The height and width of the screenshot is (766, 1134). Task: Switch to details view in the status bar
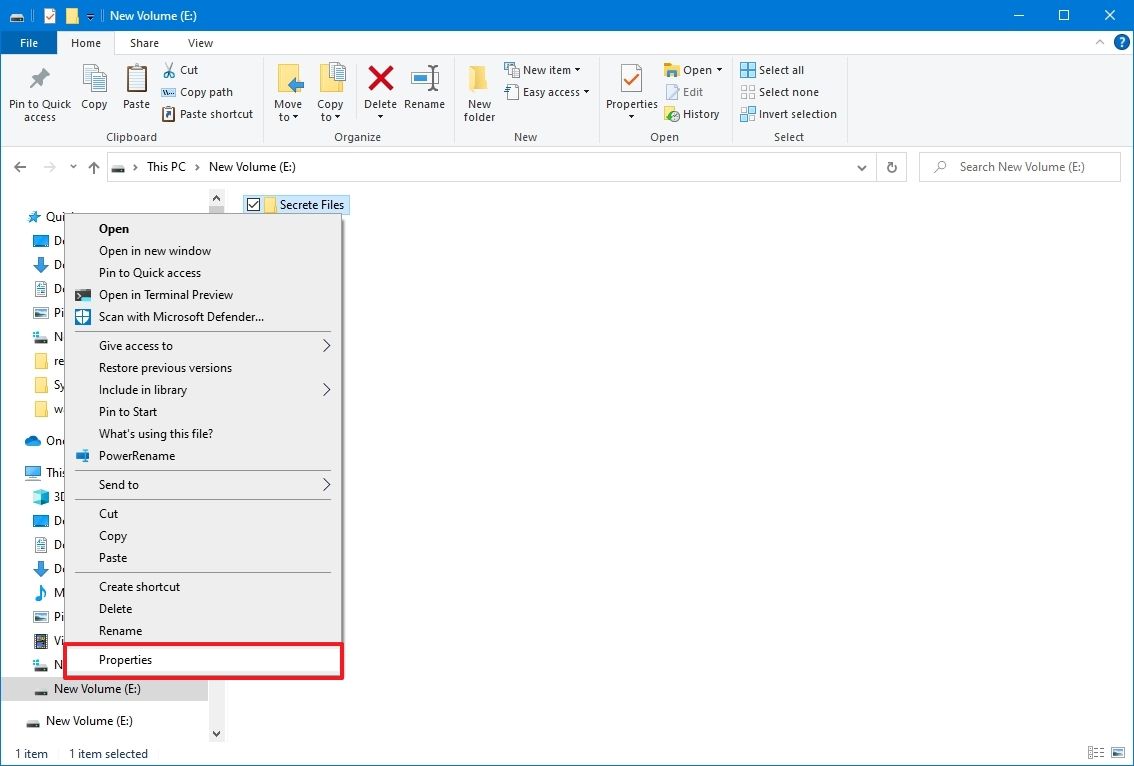click(1097, 753)
